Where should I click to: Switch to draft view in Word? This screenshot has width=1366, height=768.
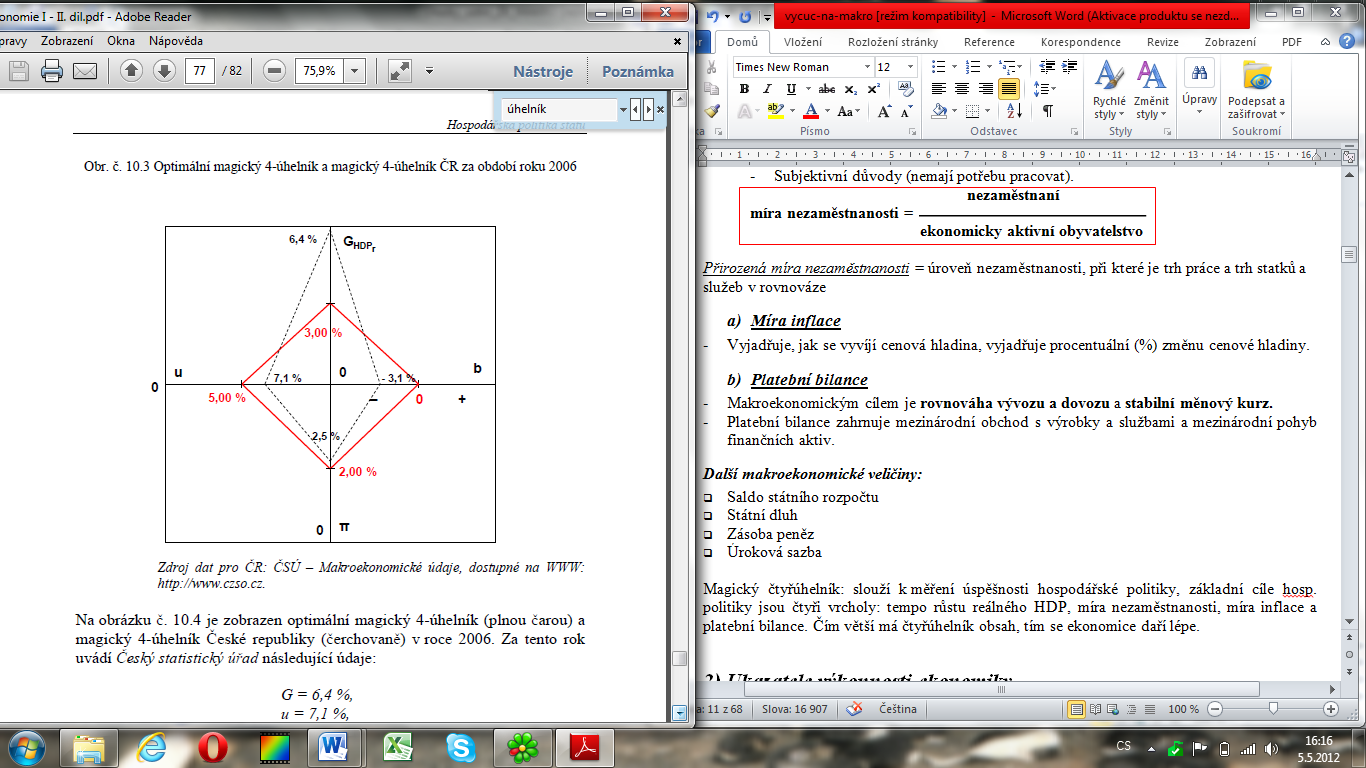[x=1152, y=709]
